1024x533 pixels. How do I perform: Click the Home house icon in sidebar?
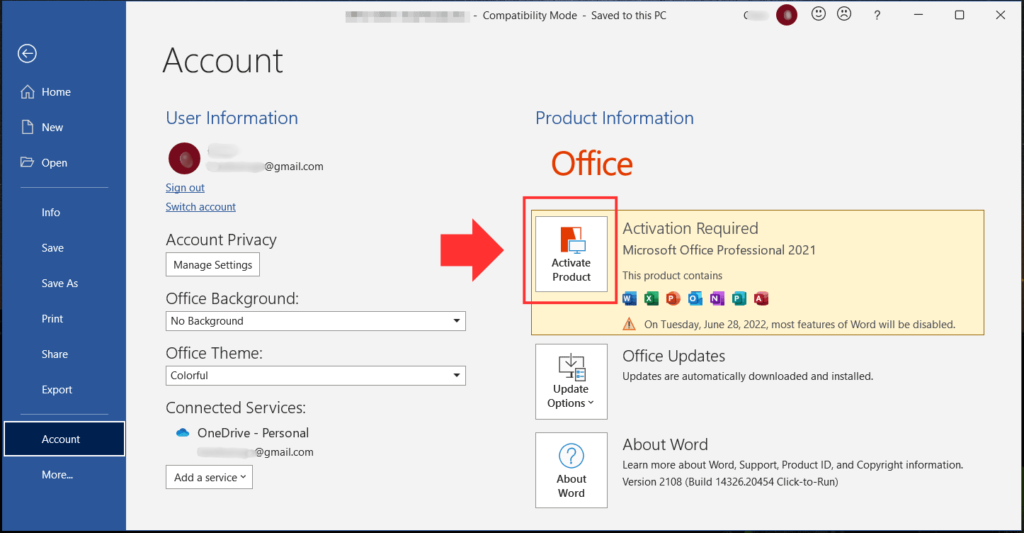coord(27,91)
